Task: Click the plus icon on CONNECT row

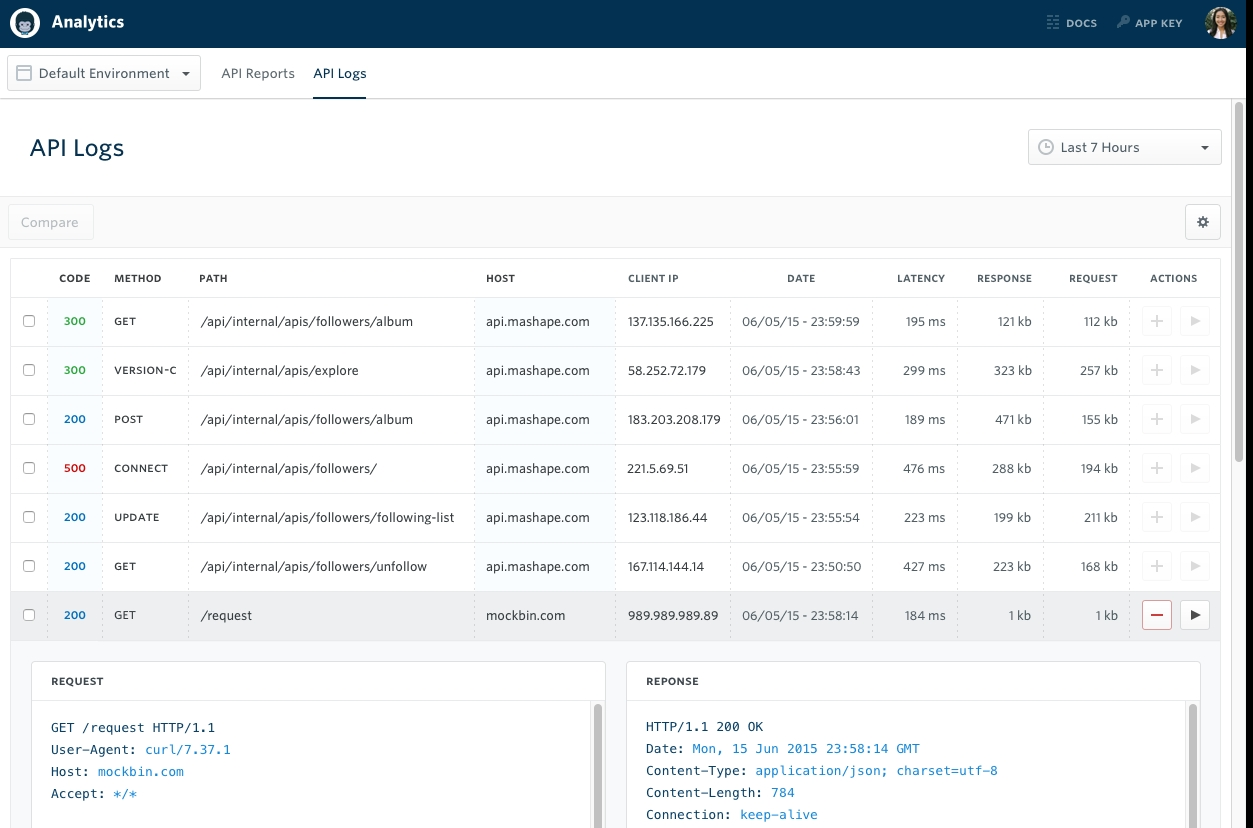Action: (x=1157, y=468)
